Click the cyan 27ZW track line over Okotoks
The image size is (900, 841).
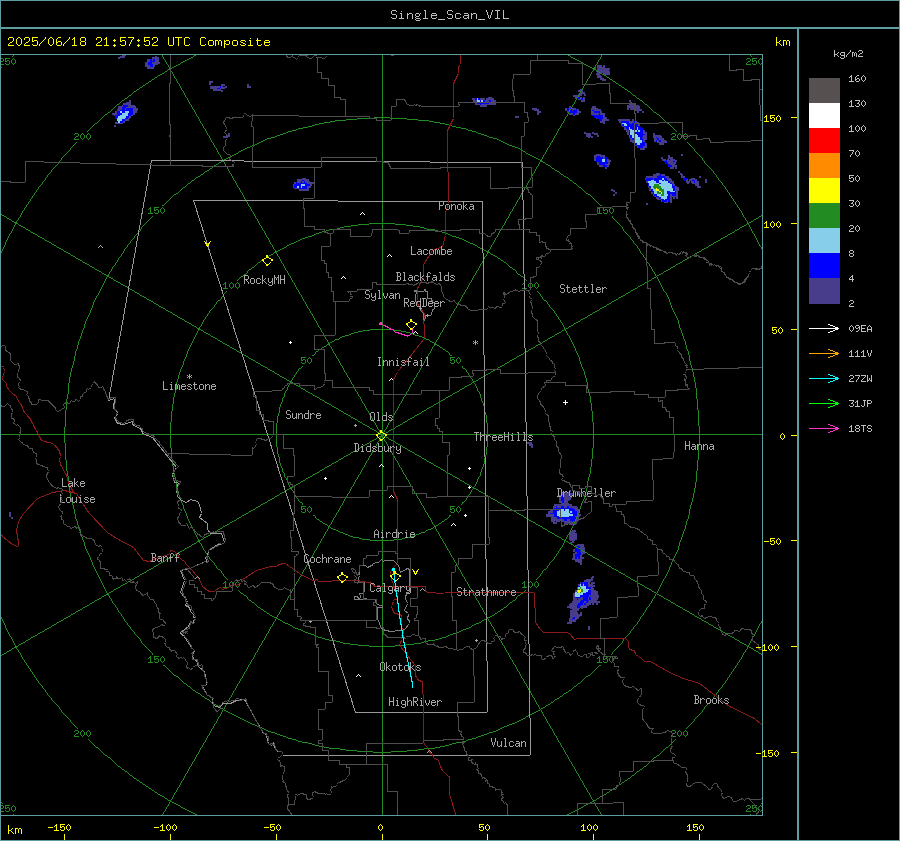403,629
